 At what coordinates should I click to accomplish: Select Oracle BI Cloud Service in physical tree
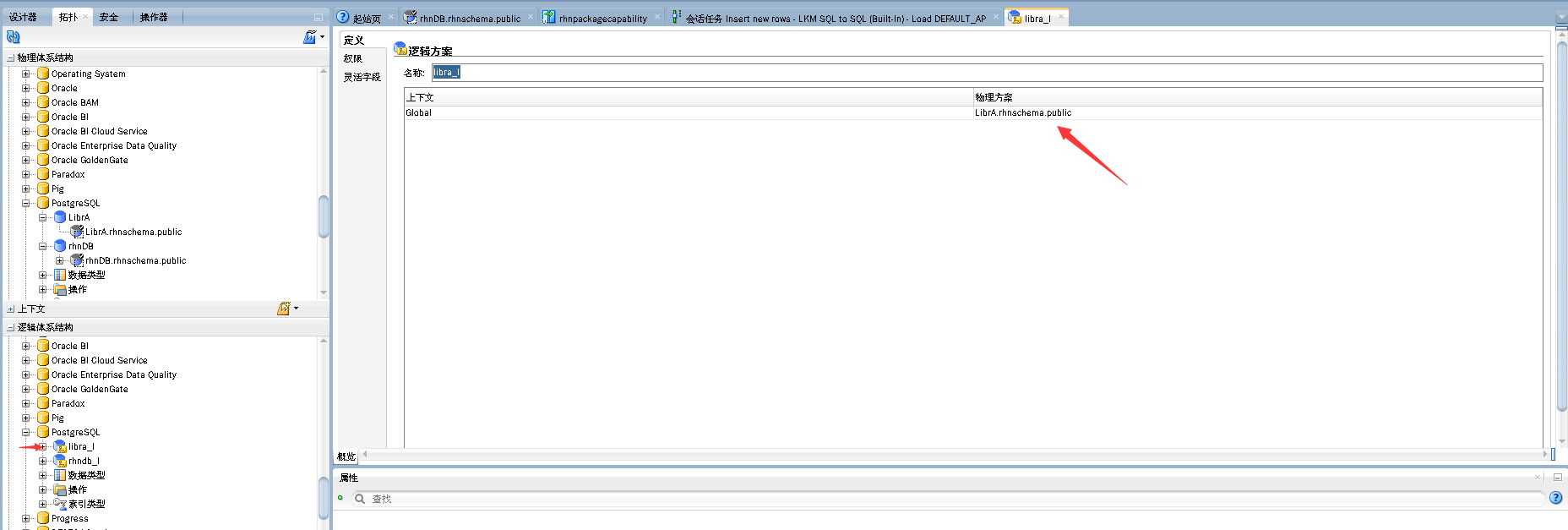tap(99, 131)
